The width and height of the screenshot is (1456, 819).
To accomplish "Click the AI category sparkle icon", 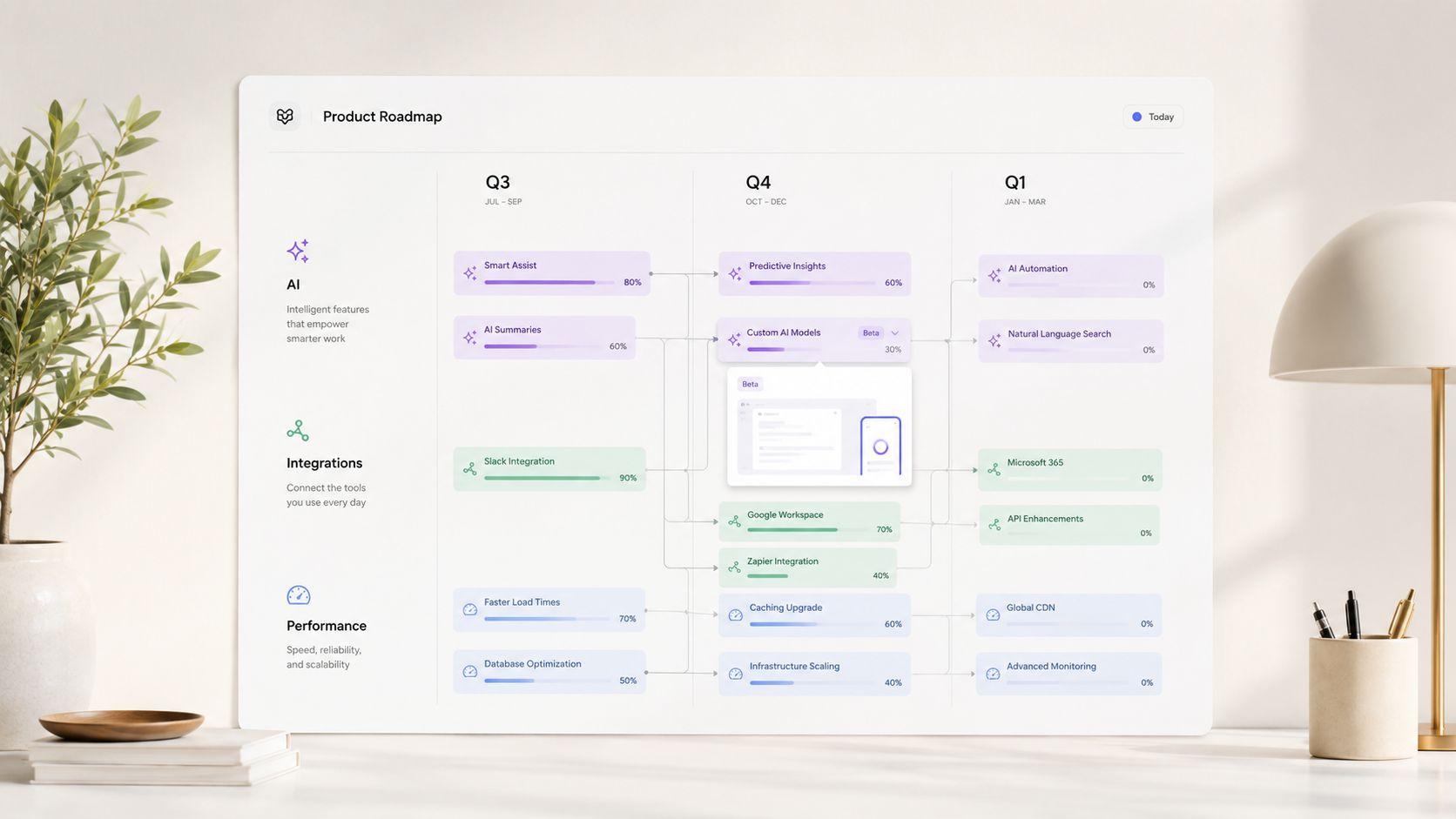I will 298,251.
